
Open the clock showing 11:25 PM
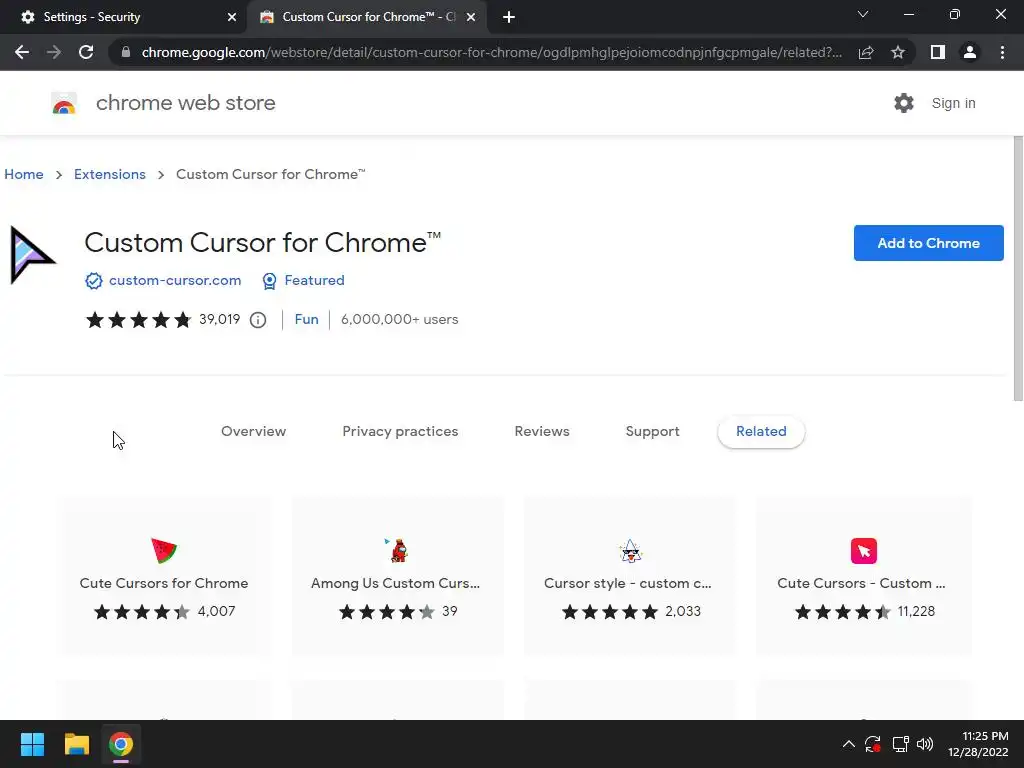[x=978, y=744]
